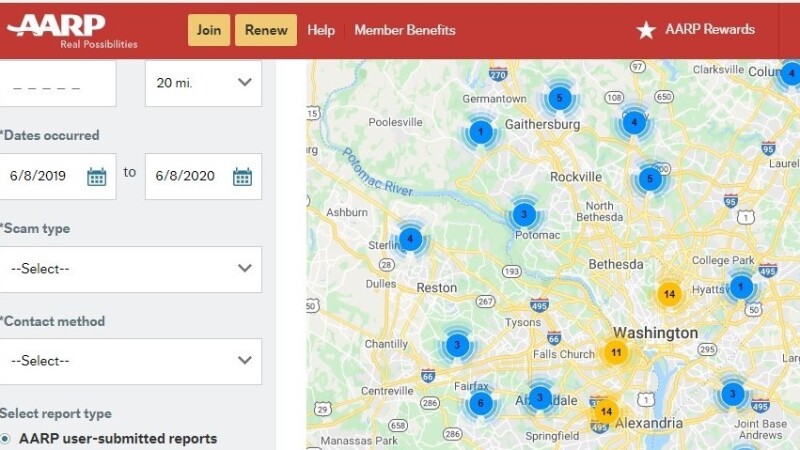The width and height of the screenshot is (800, 450).
Task: Click the Tysons map label
Action: pos(523,322)
